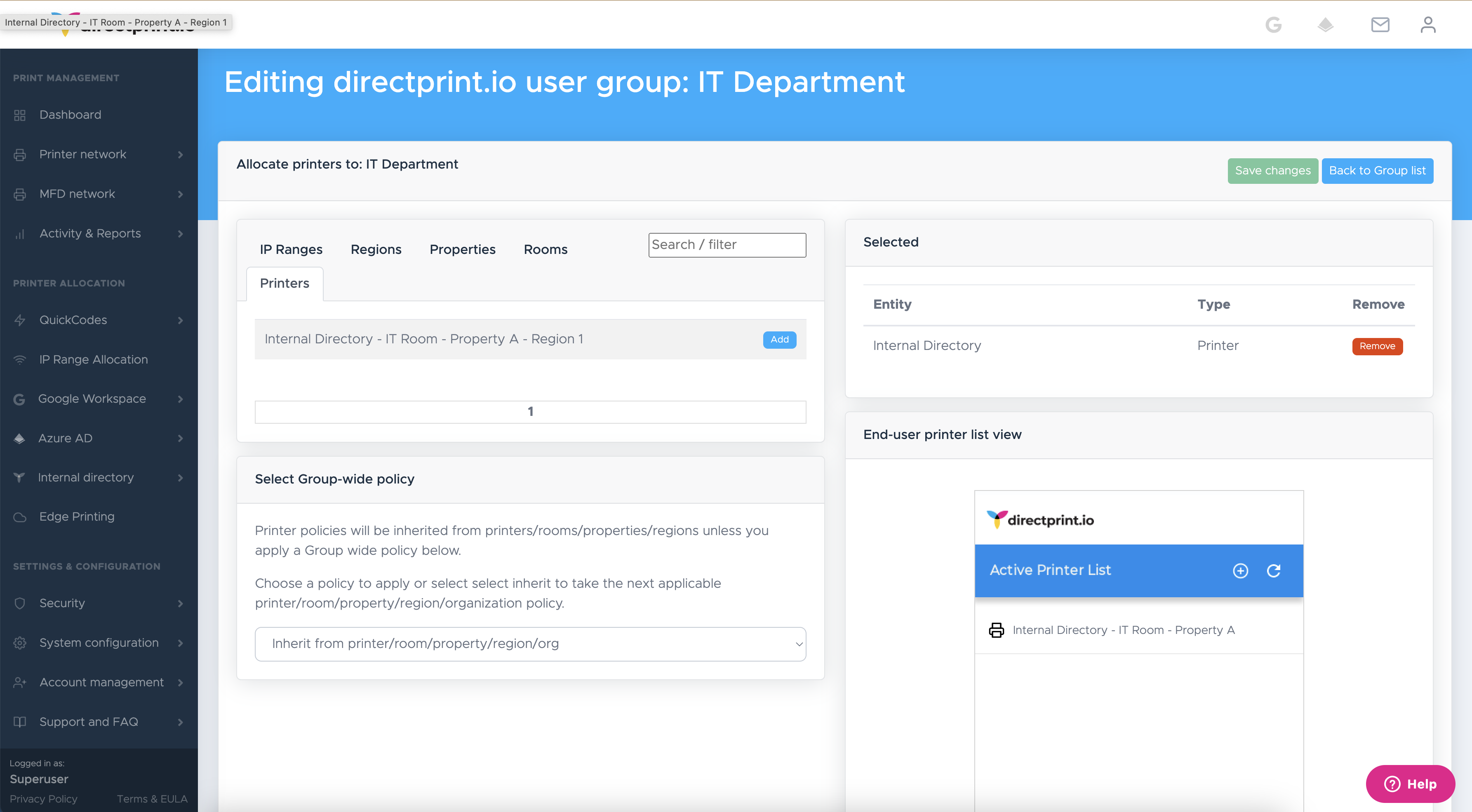Click the Azure diamond icon in header
The image size is (1472, 812).
(1325, 25)
